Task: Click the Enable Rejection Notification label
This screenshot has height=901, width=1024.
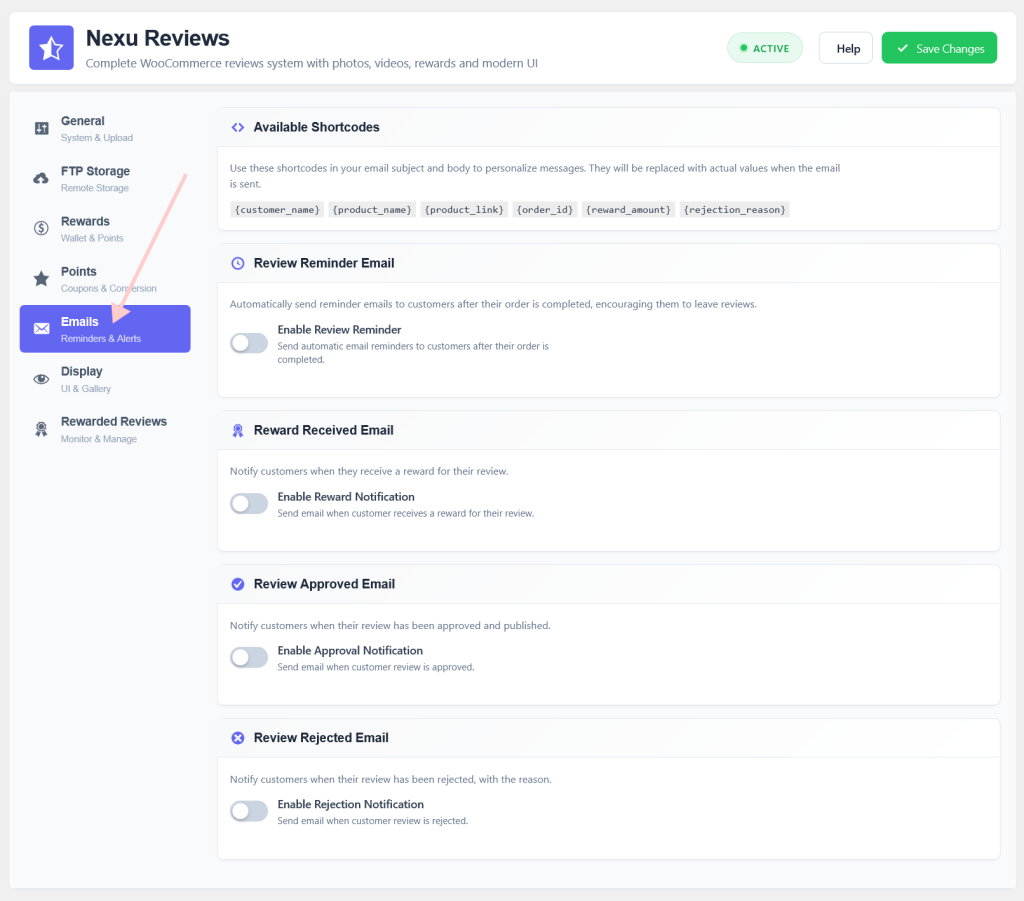Action: (350, 804)
